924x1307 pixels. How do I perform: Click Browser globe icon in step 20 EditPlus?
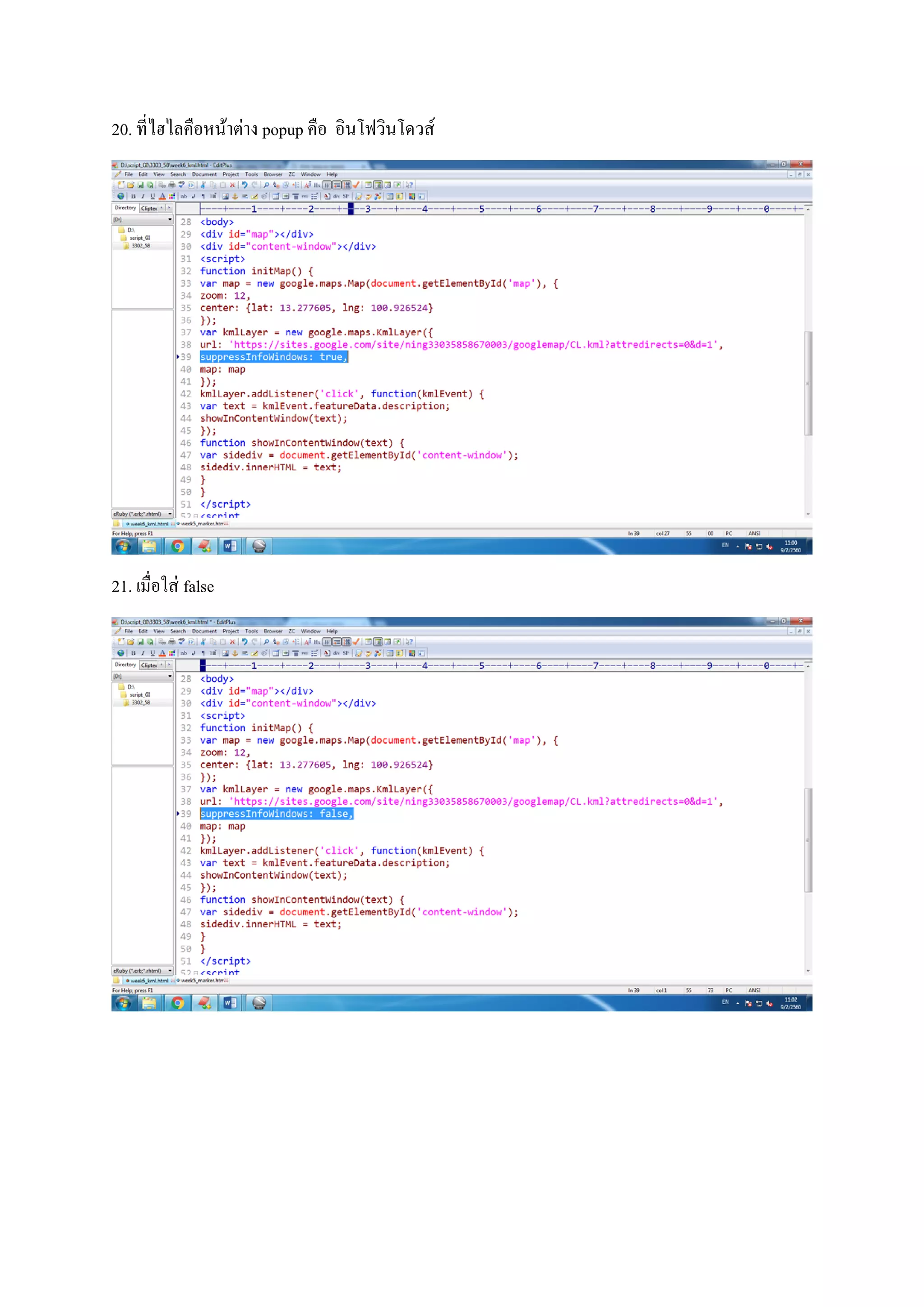[x=120, y=196]
